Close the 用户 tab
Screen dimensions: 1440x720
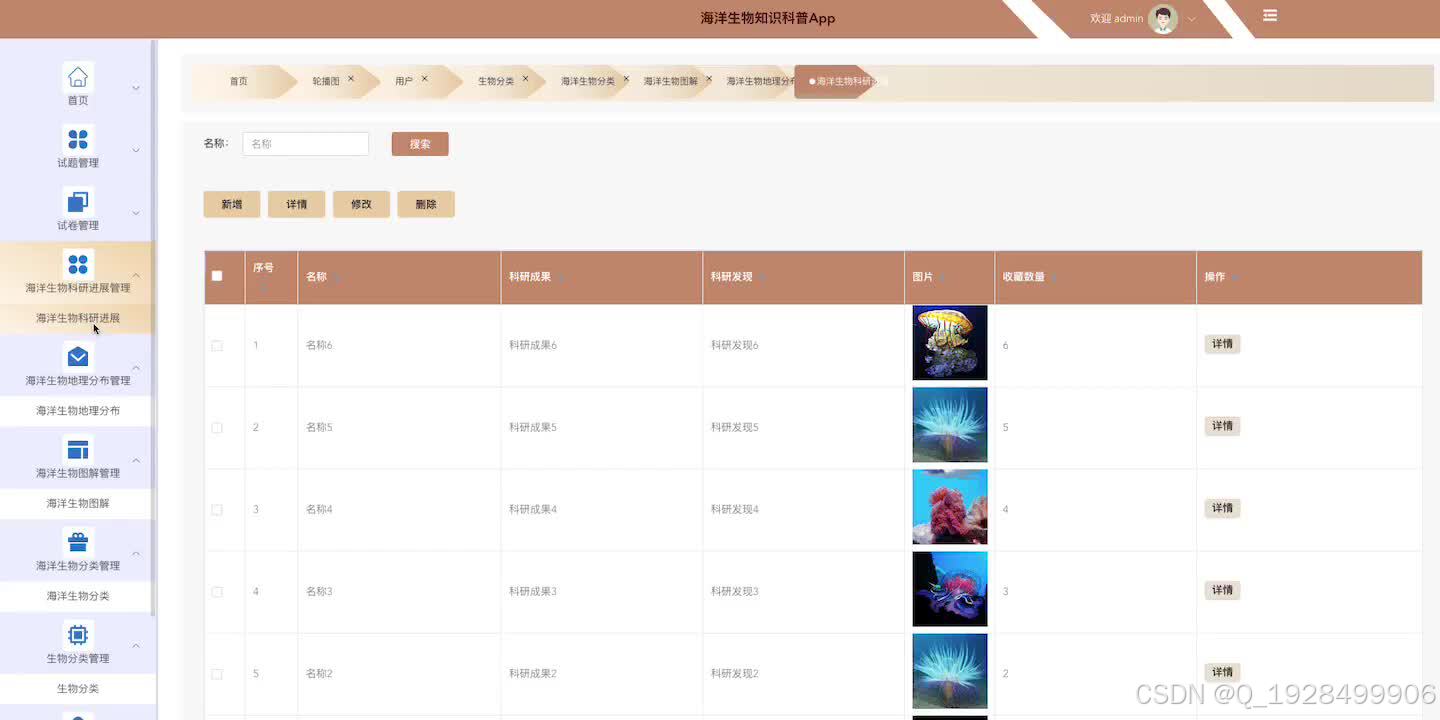pyautogui.click(x=424, y=79)
